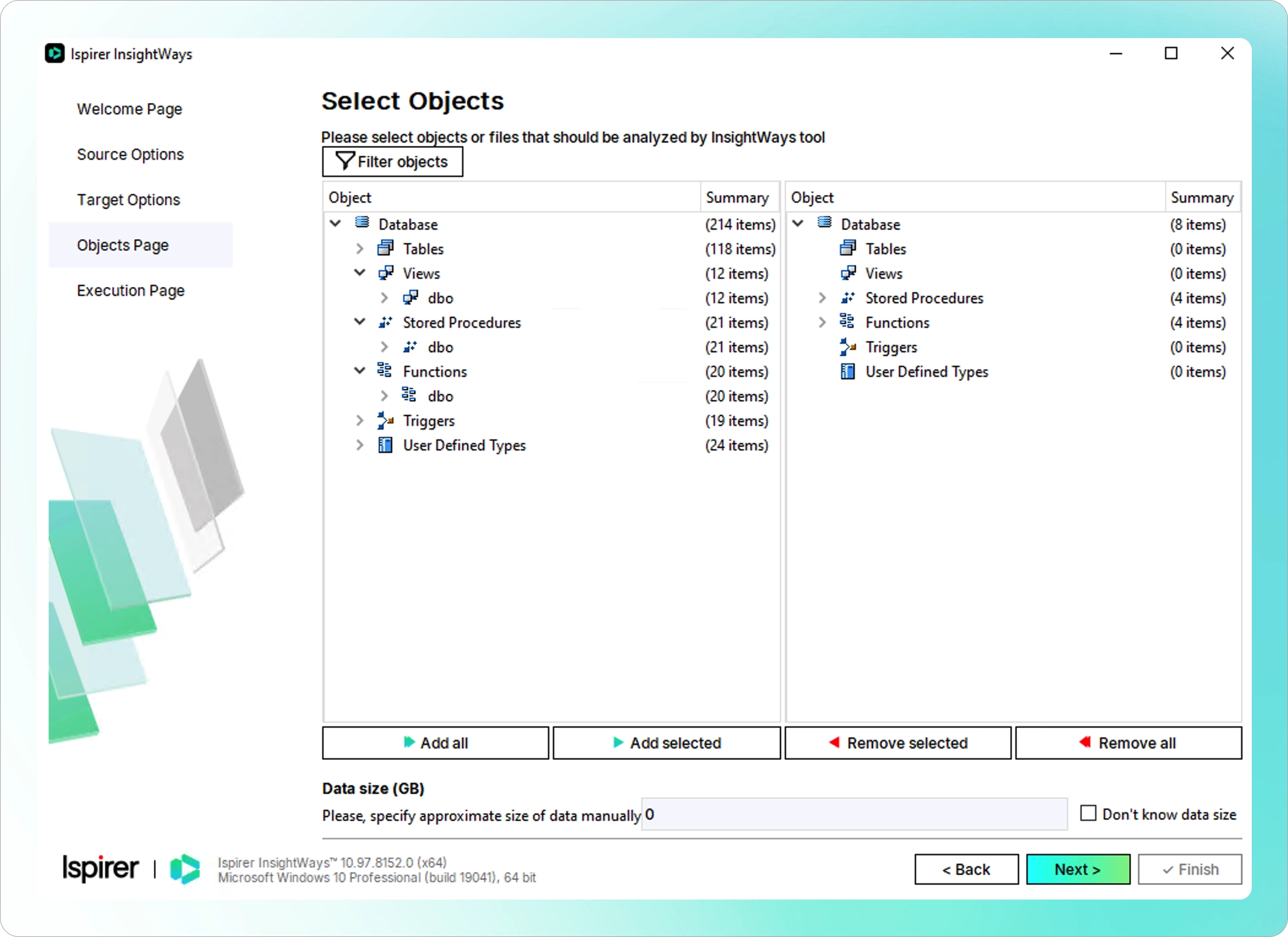
Task: Expand dbo under Views (12 items)
Action: (x=385, y=297)
